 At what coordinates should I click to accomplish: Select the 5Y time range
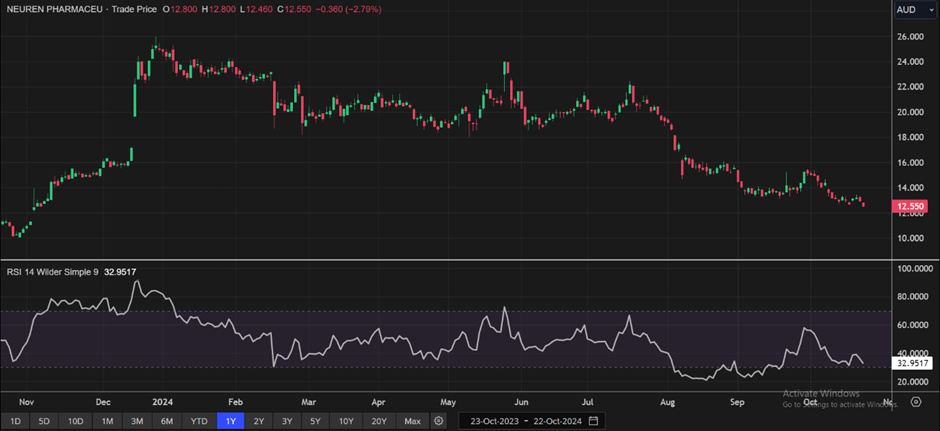coord(316,421)
